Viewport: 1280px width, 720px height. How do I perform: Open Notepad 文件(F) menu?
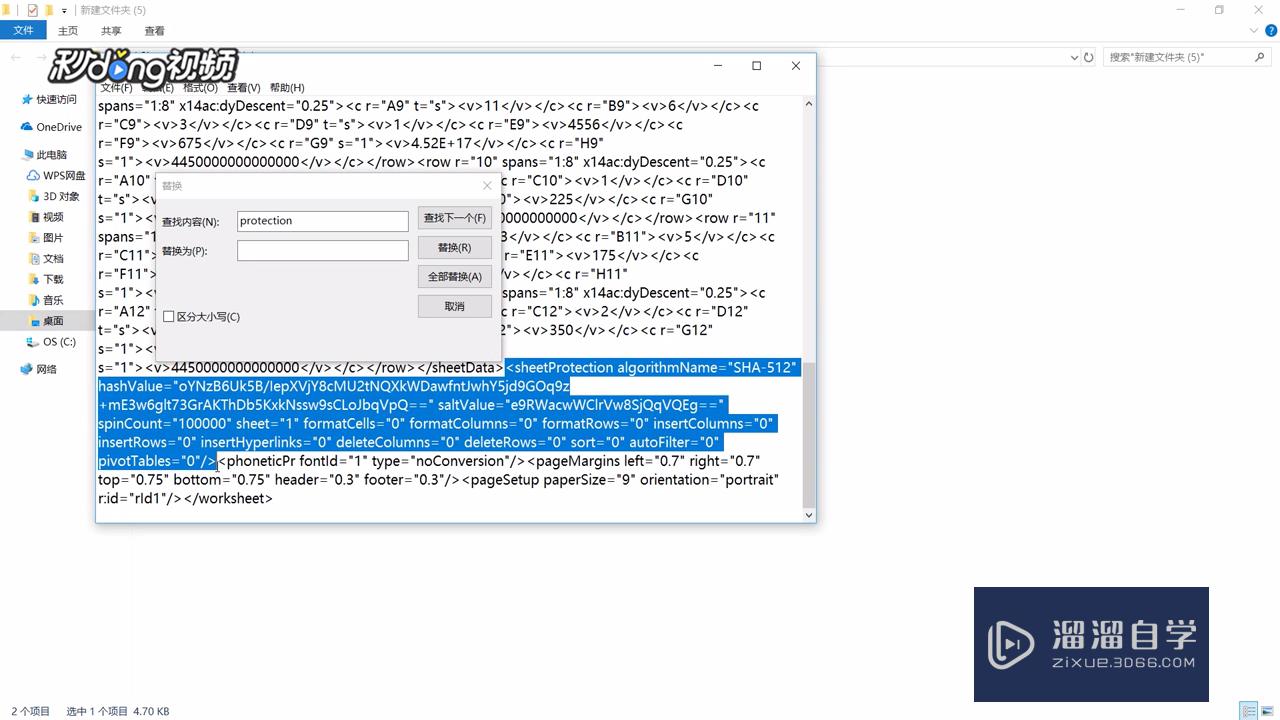coord(116,88)
